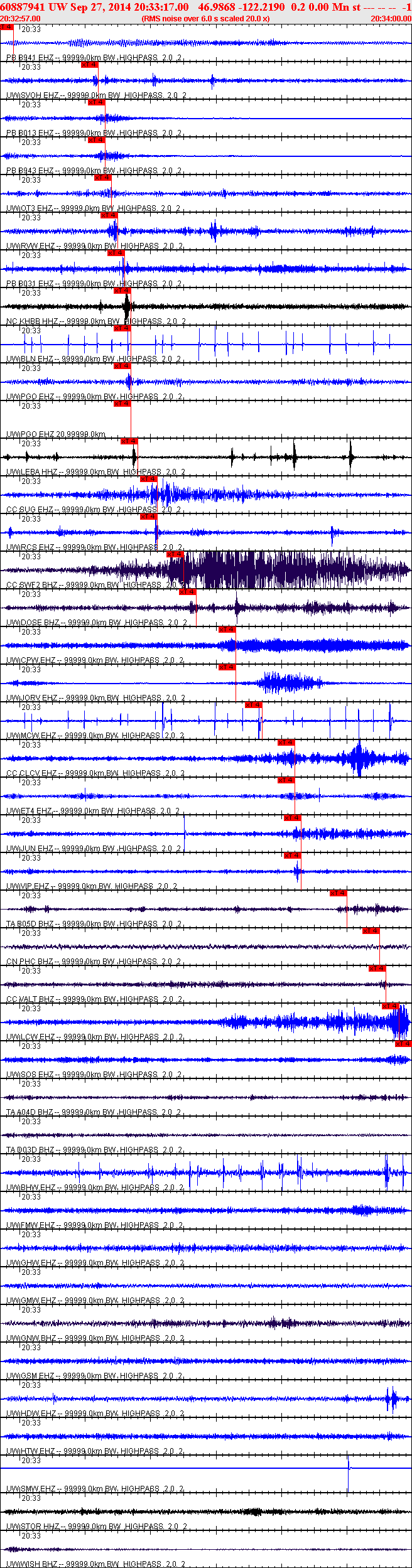
Task: Click the UW VIP EHZ trace label
Action: click(92, 886)
